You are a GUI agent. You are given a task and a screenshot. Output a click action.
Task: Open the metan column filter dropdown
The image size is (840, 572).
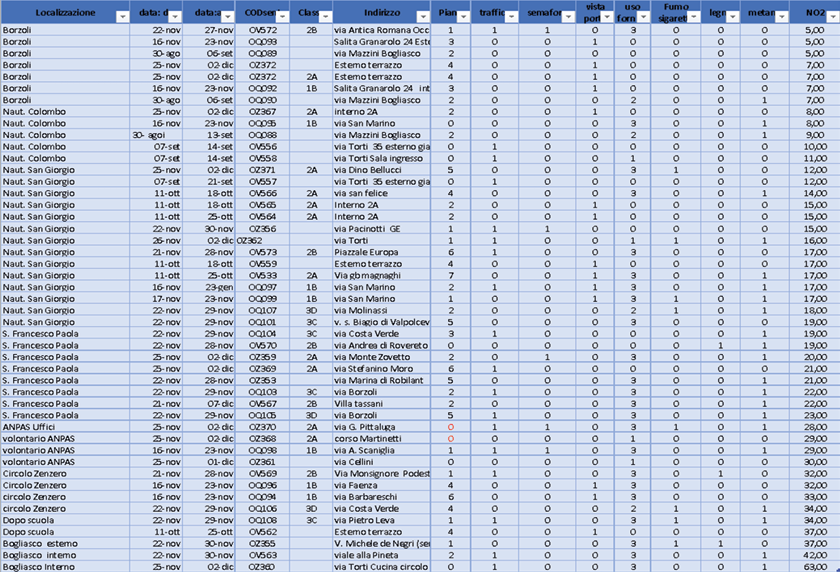point(782,17)
